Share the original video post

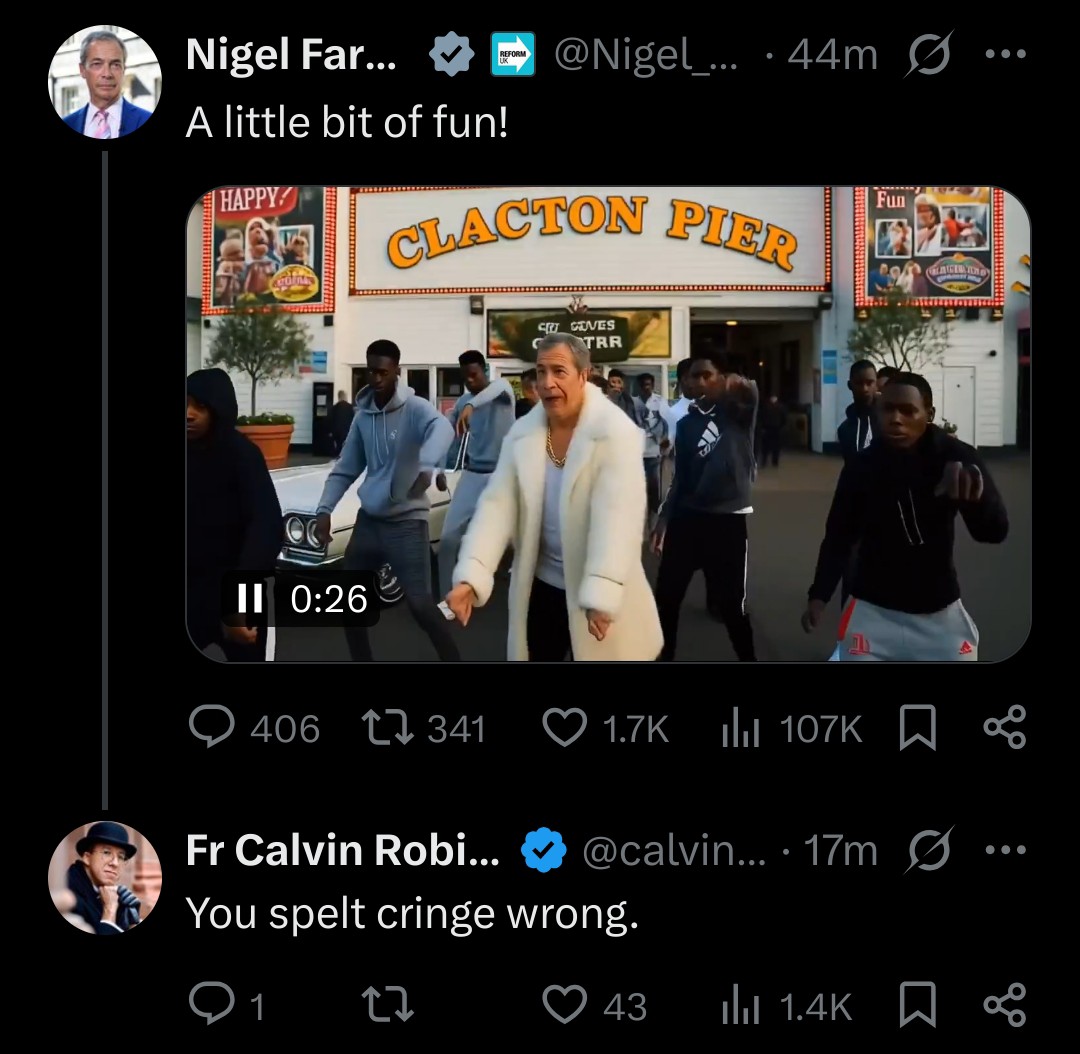coord(1004,729)
